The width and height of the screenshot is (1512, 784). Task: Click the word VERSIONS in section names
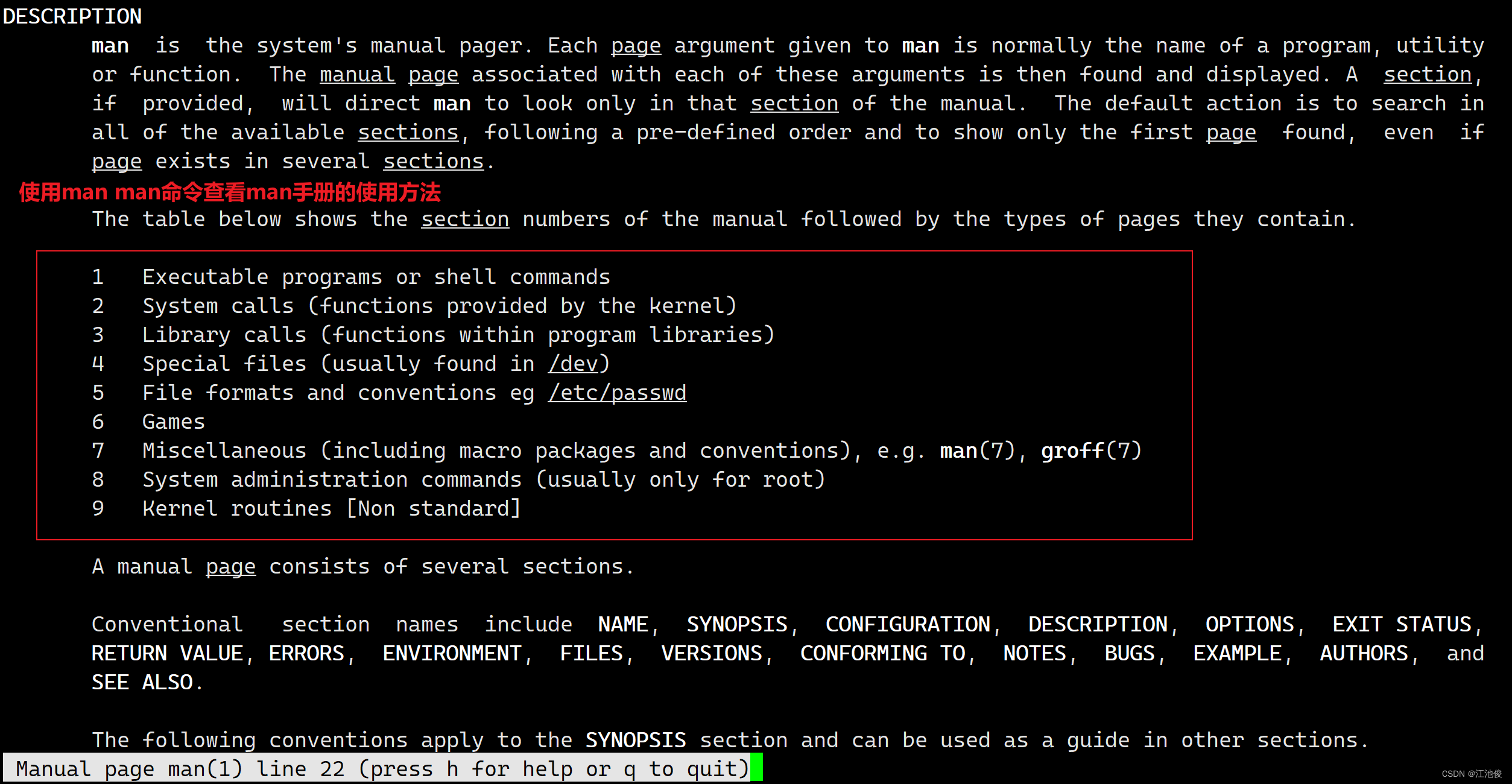712,653
